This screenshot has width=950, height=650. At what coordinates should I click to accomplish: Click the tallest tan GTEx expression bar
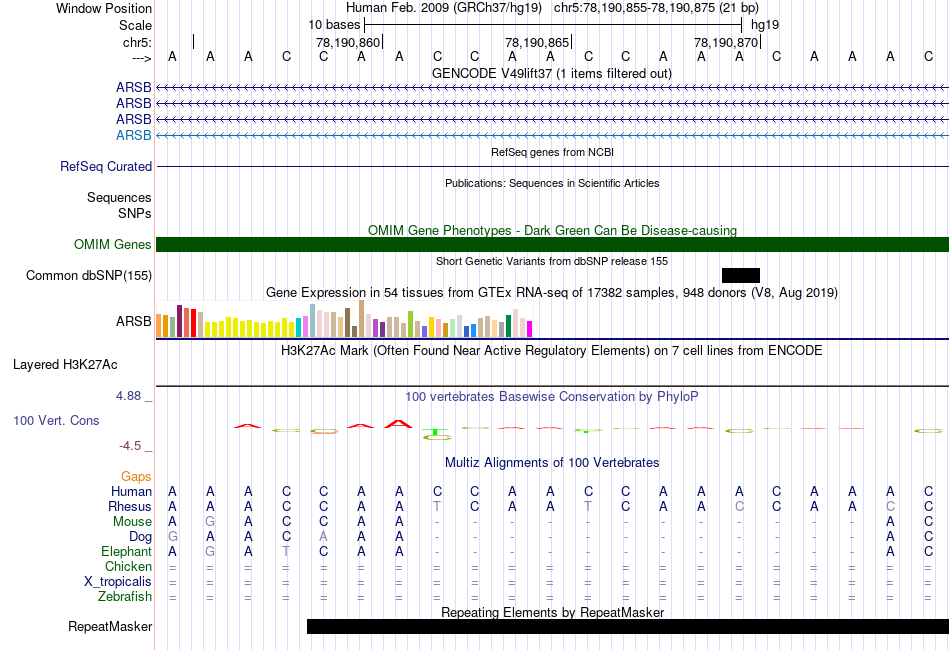pos(362,319)
